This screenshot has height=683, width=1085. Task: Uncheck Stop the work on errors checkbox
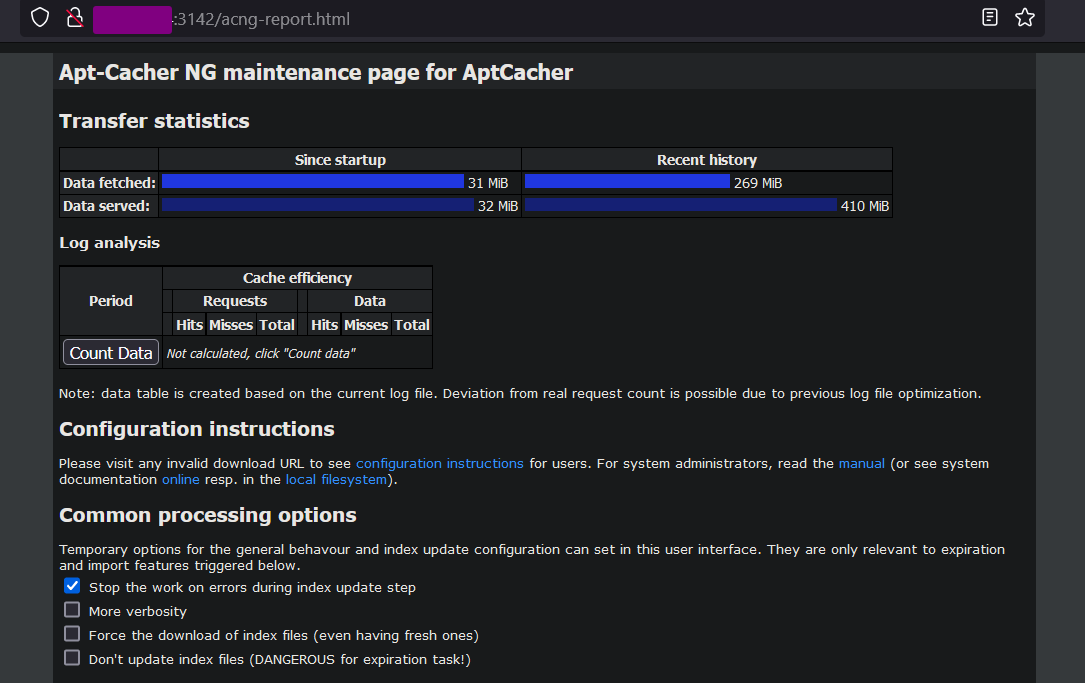coord(72,586)
